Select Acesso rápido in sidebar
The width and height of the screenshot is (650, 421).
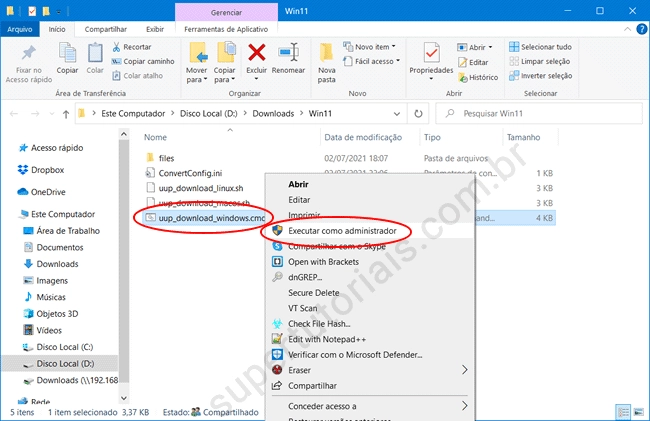point(51,148)
